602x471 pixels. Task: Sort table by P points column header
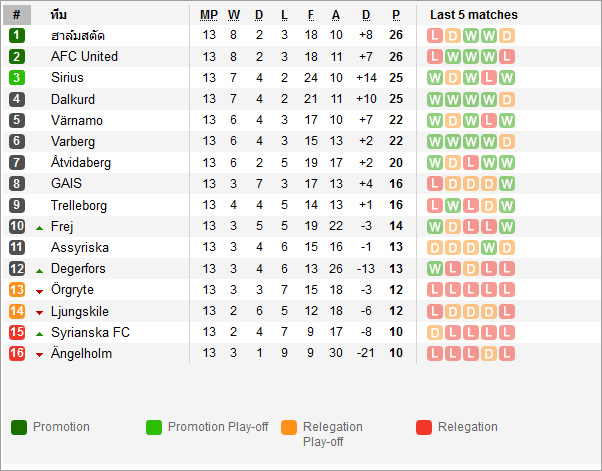pyautogui.click(x=396, y=15)
